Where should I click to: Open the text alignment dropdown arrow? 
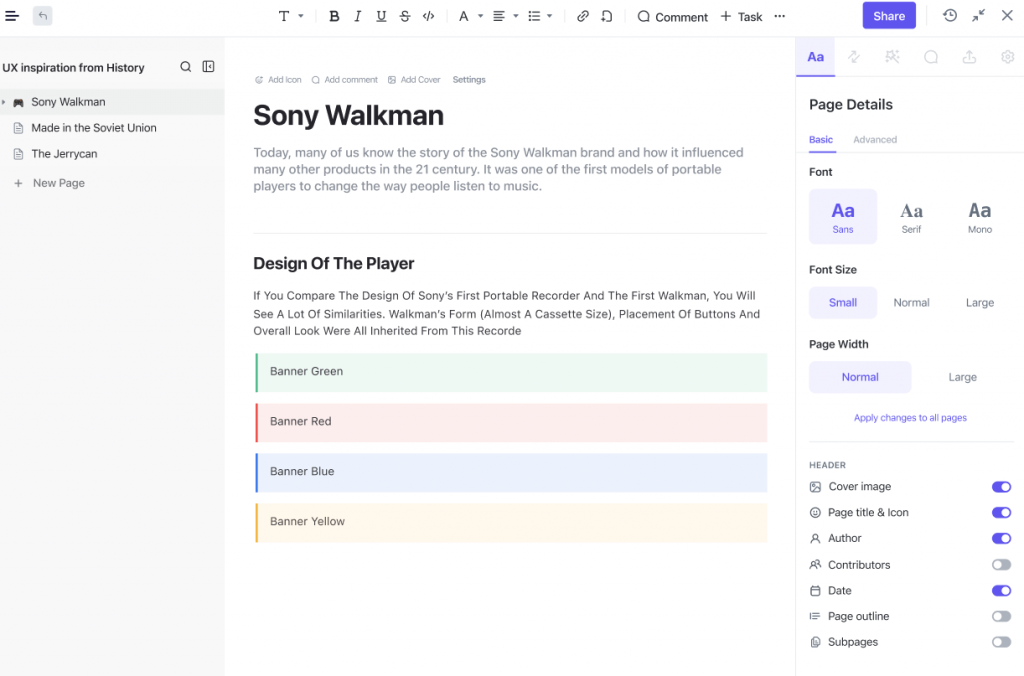(516, 16)
